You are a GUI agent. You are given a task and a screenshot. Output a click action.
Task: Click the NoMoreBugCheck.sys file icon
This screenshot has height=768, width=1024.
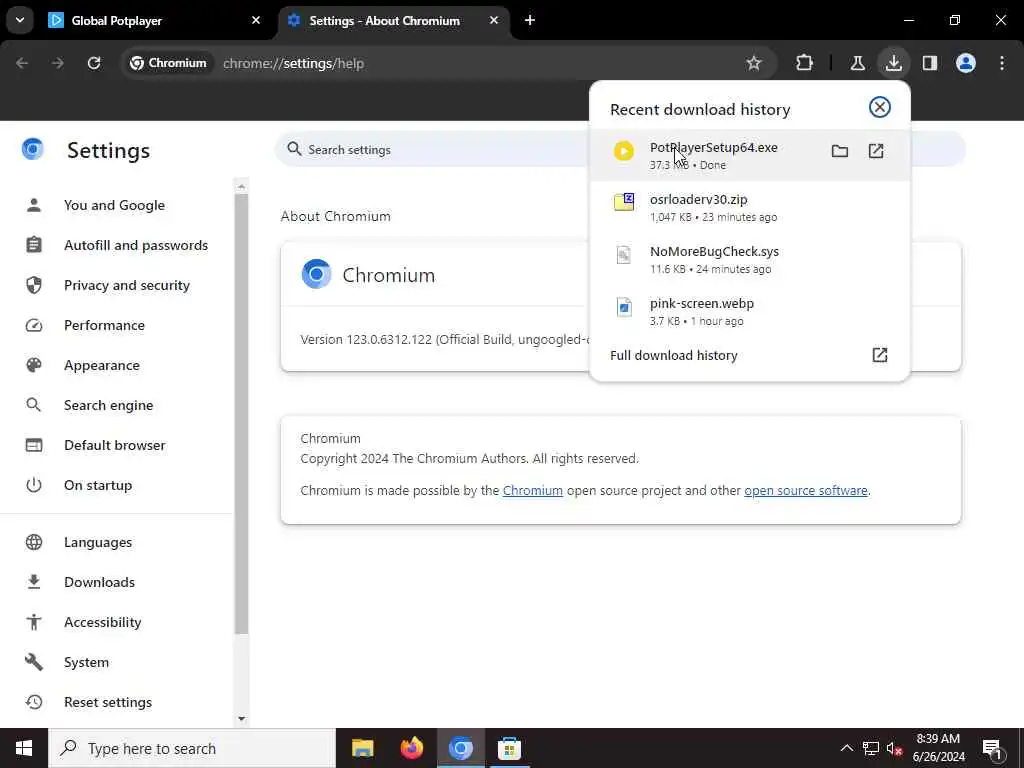pos(624,254)
